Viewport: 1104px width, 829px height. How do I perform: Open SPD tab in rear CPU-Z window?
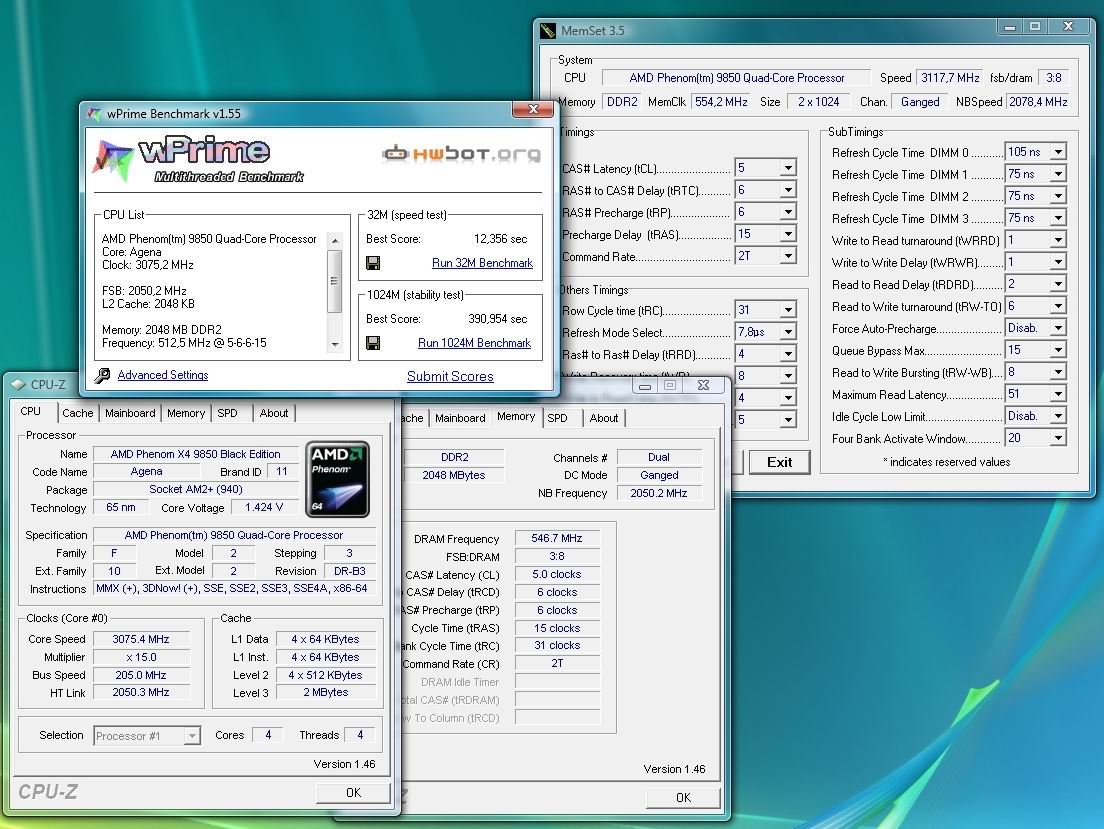pyautogui.click(x=557, y=418)
